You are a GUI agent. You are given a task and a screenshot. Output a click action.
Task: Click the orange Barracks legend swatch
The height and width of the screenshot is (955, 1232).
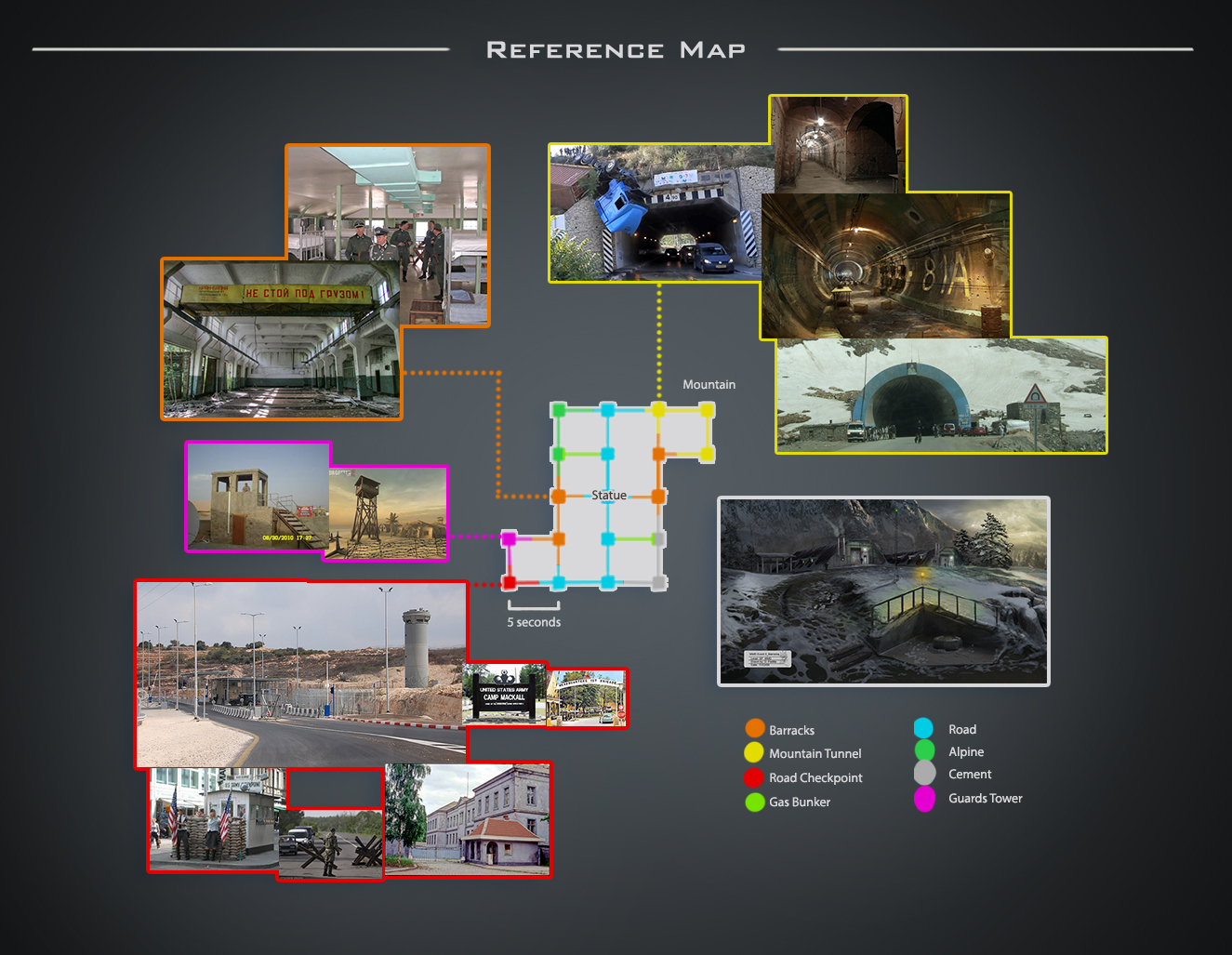[754, 729]
